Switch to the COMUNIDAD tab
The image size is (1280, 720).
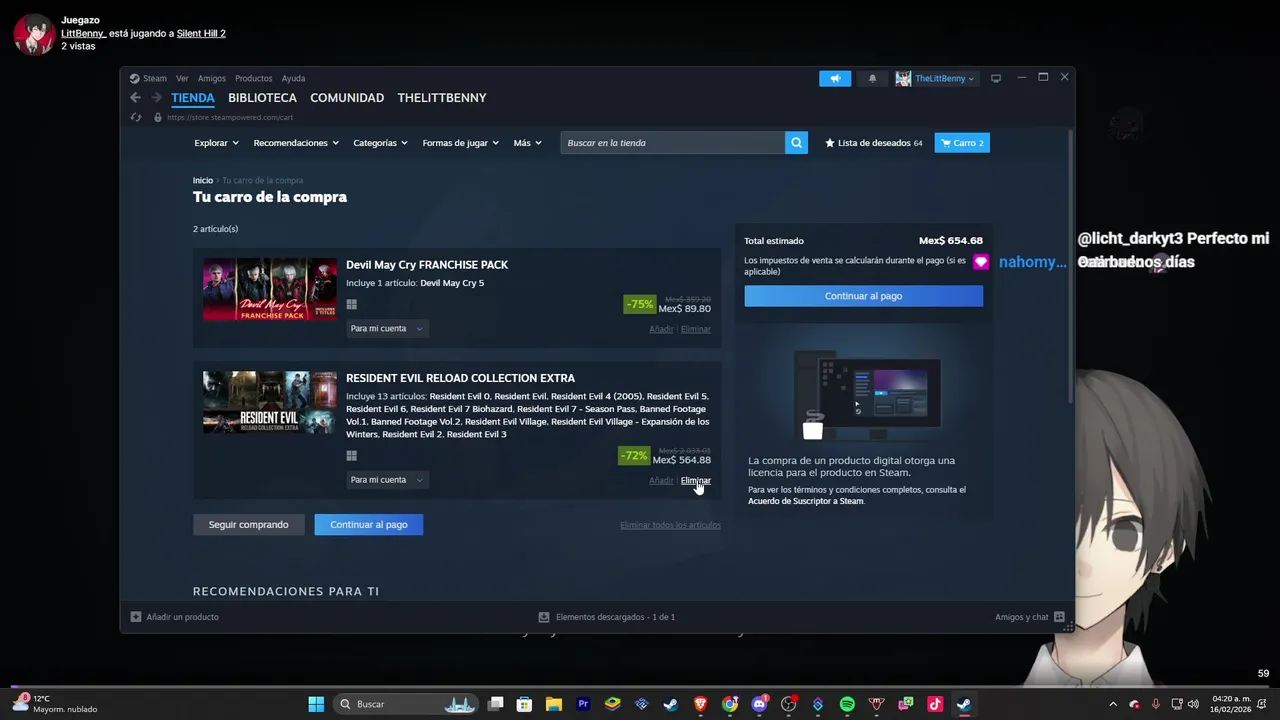click(x=347, y=98)
